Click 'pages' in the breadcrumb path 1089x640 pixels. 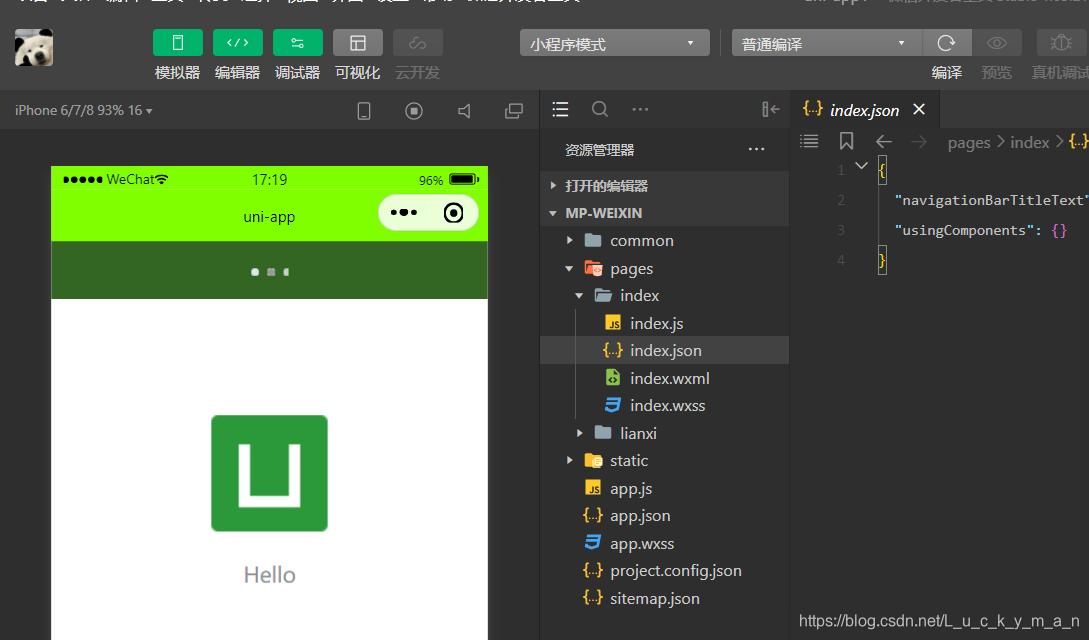pos(969,143)
